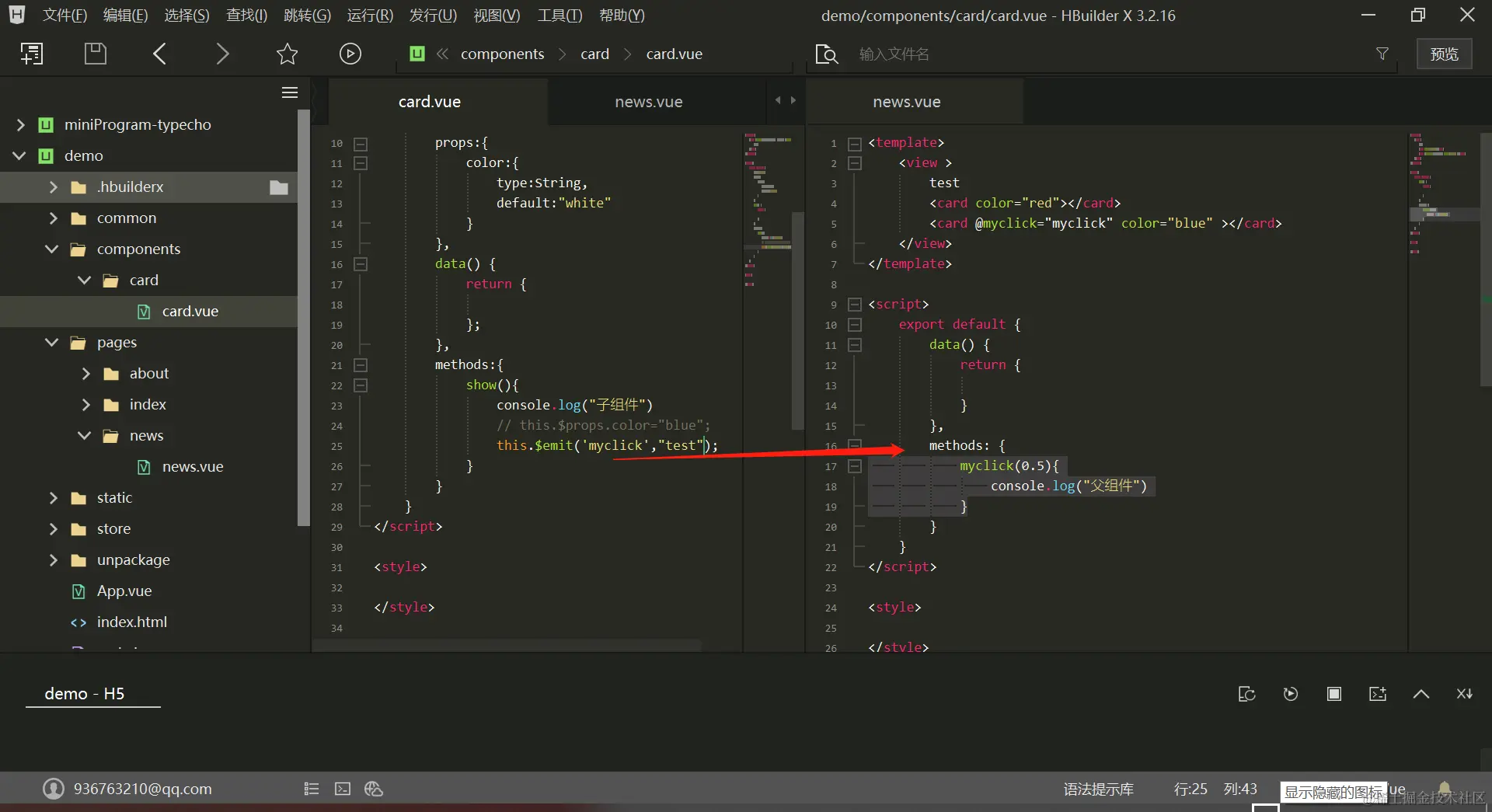Fold the data() block in card.vue

click(x=361, y=264)
